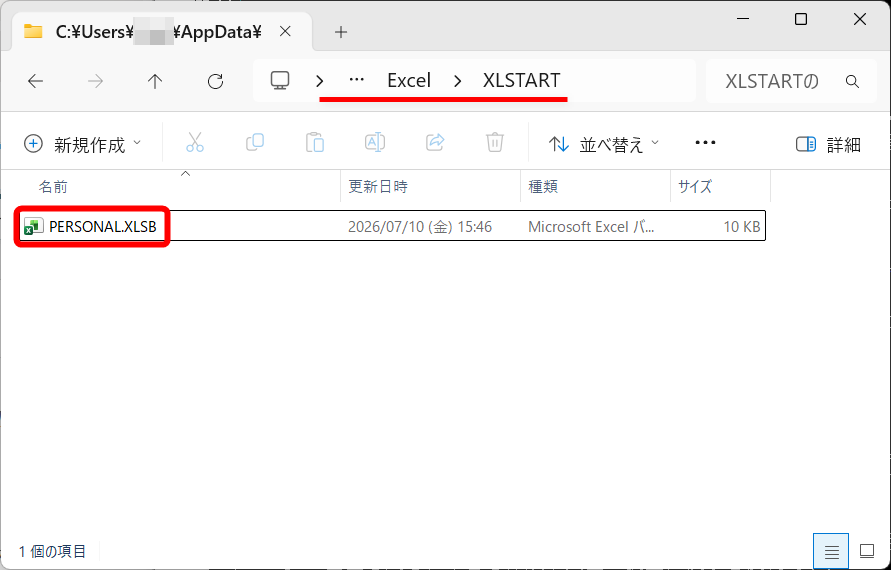This screenshot has height=570, width=891.
Task: Click the rename icon
Action: pyautogui.click(x=375, y=143)
